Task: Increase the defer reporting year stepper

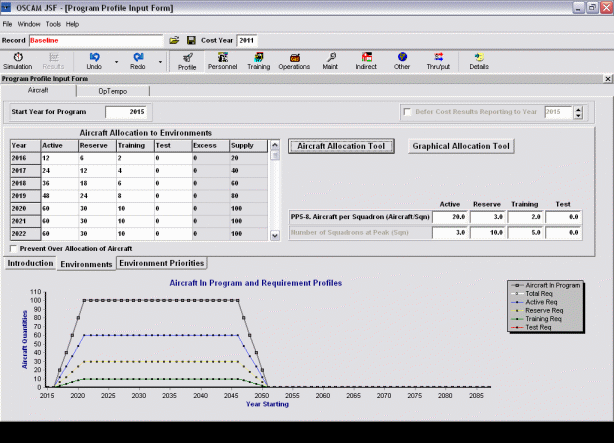Action: tap(578, 109)
